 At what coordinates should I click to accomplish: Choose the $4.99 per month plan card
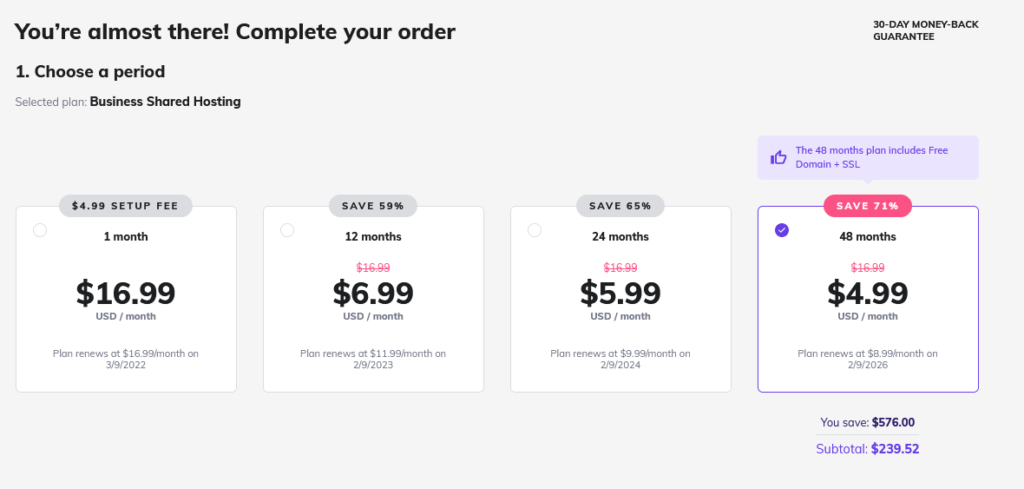click(x=868, y=299)
